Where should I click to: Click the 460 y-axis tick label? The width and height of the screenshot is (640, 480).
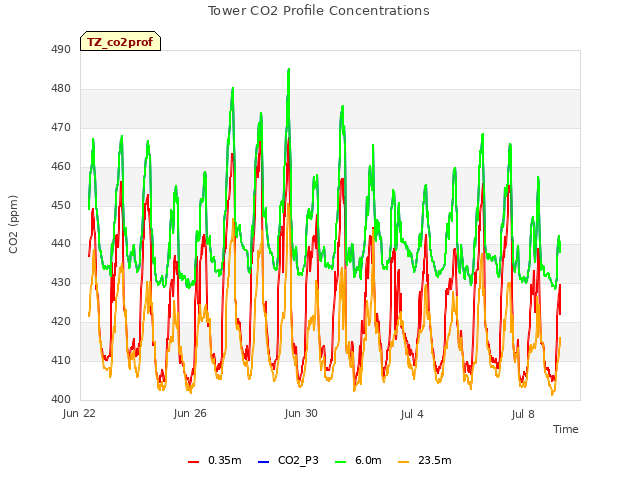(x=61, y=166)
